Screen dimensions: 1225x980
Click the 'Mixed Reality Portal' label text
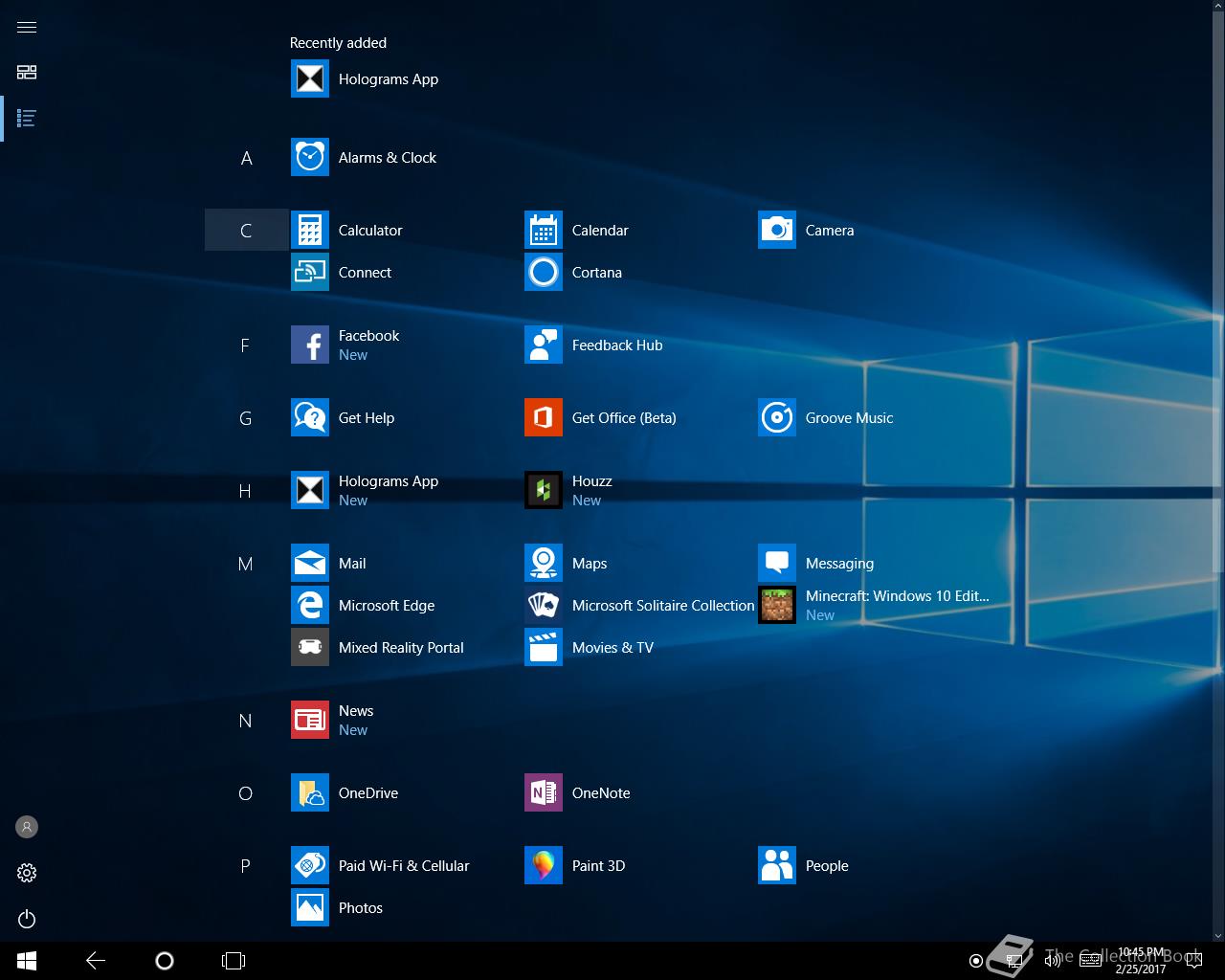401,648
